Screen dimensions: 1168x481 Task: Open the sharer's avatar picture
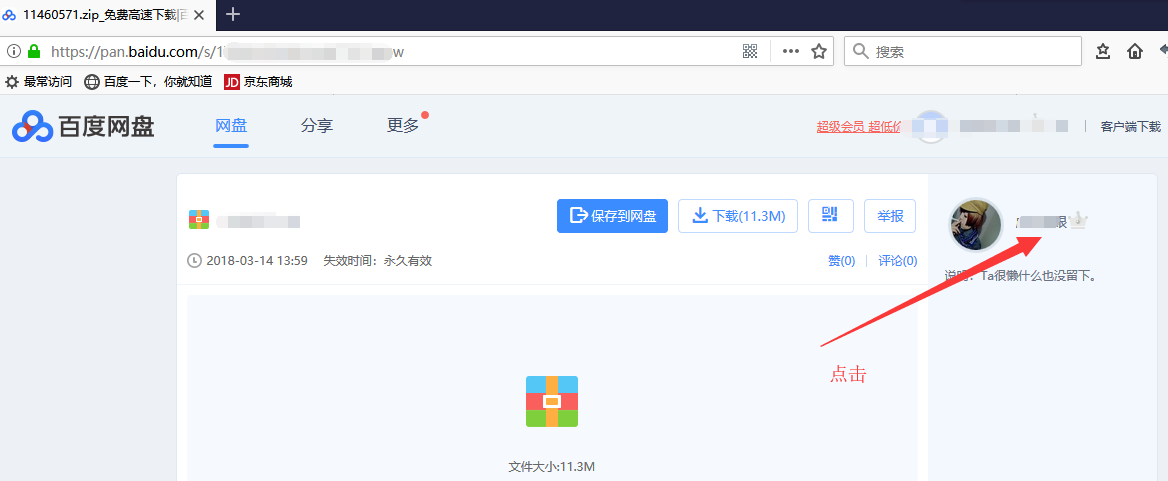pos(976,225)
